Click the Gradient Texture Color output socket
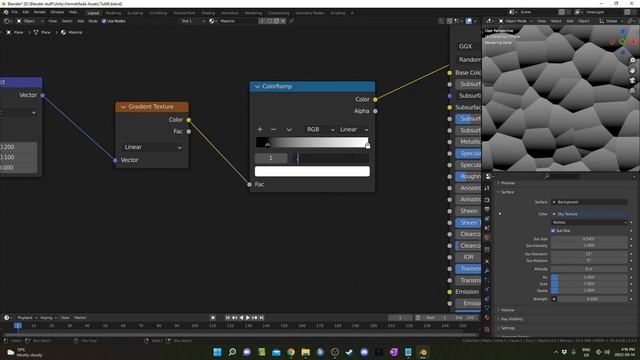Image resolution: width=640 pixels, height=360 pixels. [189, 120]
